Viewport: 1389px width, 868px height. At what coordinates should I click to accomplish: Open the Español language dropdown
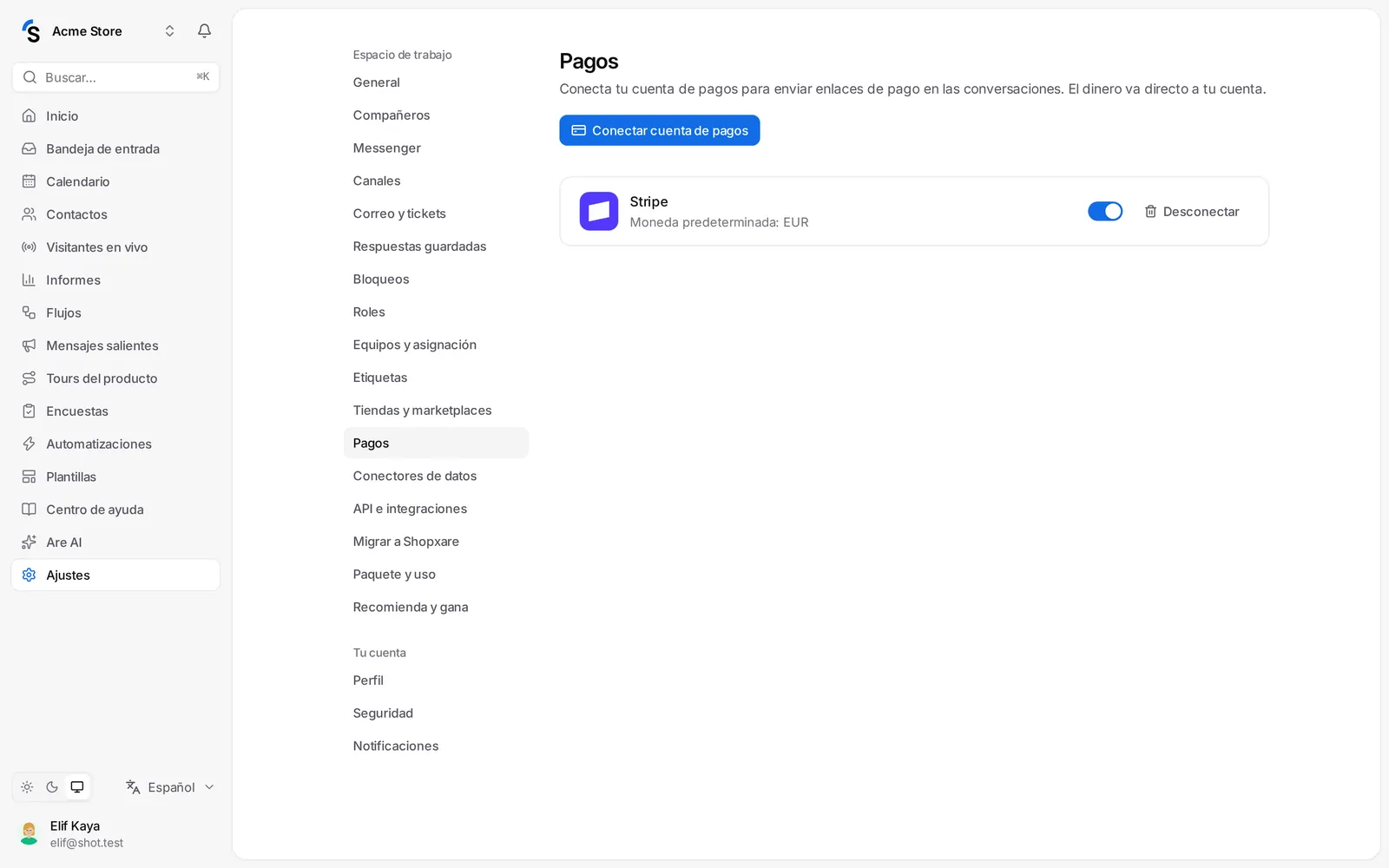[x=170, y=787]
